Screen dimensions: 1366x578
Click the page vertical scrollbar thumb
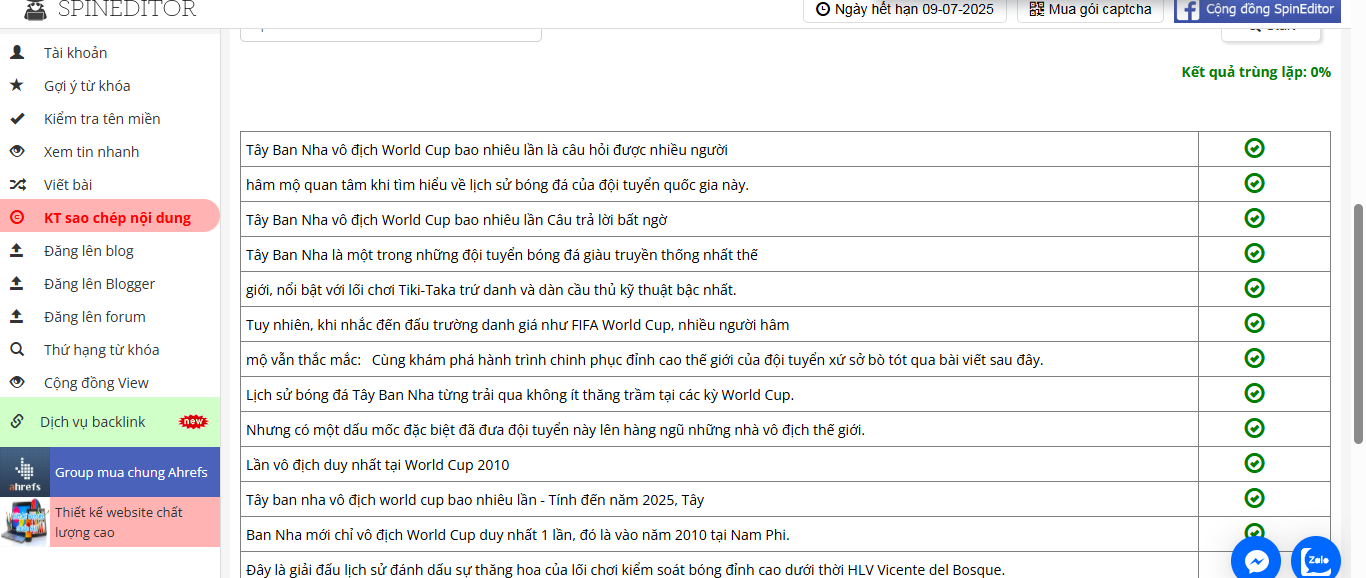pyautogui.click(x=1358, y=323)
